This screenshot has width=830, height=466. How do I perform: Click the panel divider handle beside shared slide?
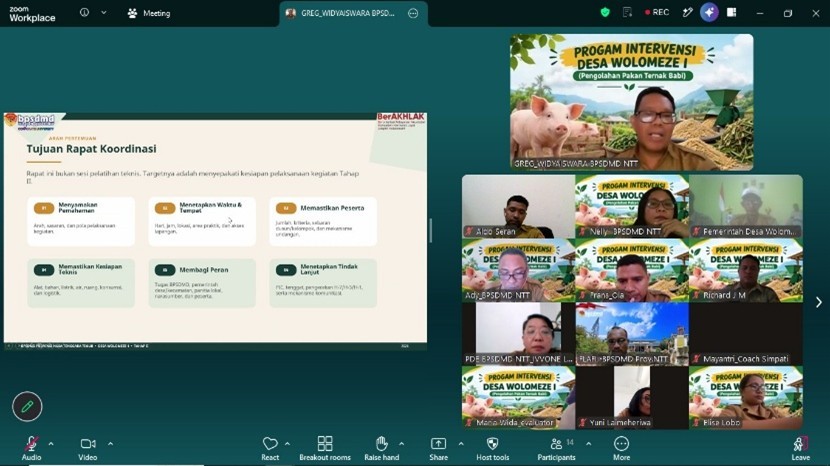click(431, 230)
